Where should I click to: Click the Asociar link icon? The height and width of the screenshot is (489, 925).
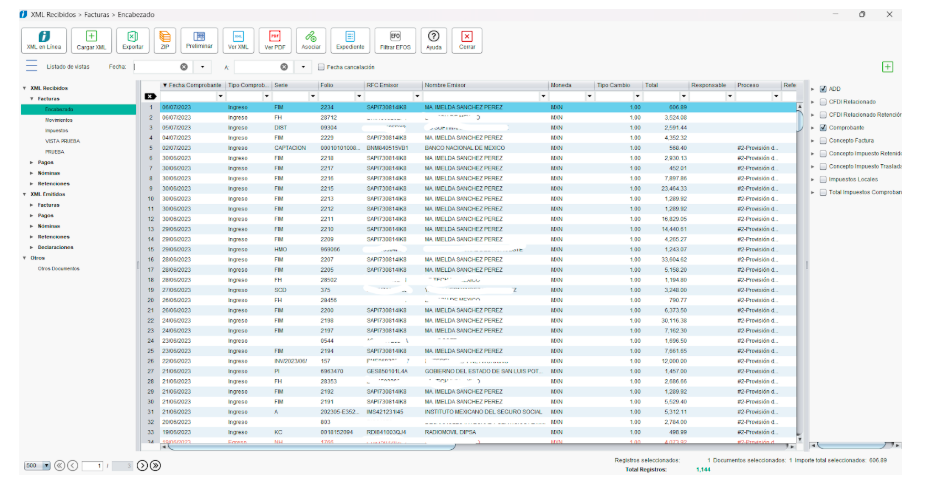311,39
